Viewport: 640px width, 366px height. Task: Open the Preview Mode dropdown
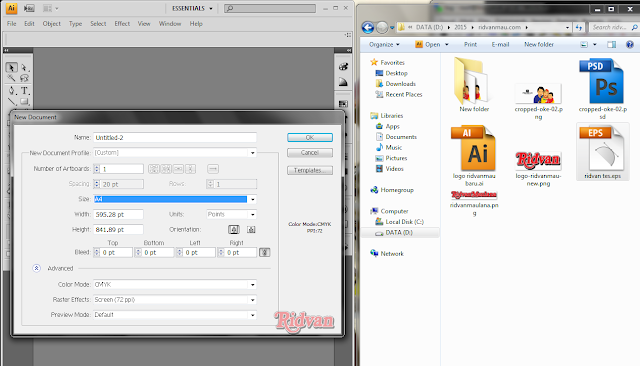[175, 315]
